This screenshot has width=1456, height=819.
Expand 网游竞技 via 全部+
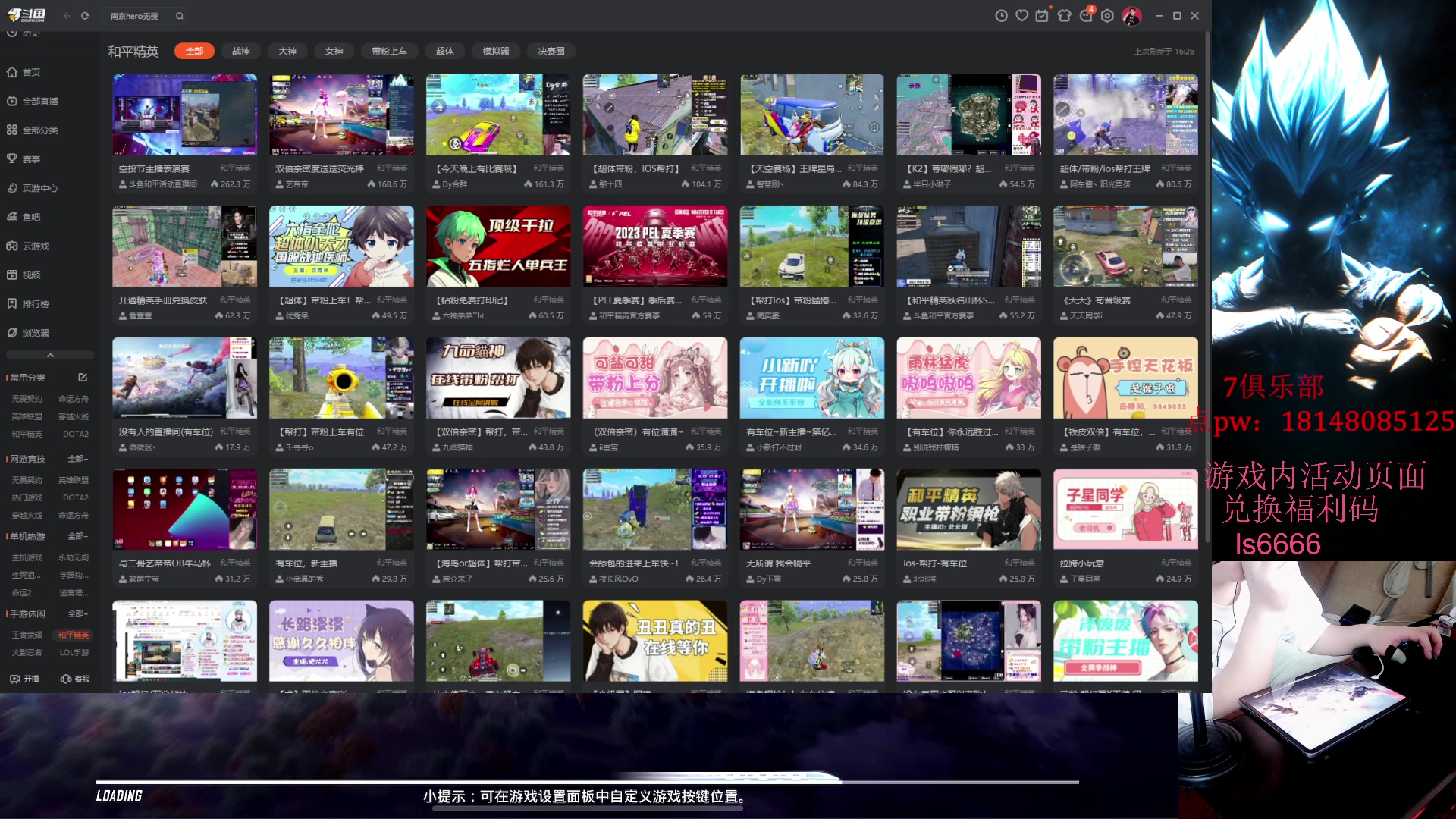[78, 459]
